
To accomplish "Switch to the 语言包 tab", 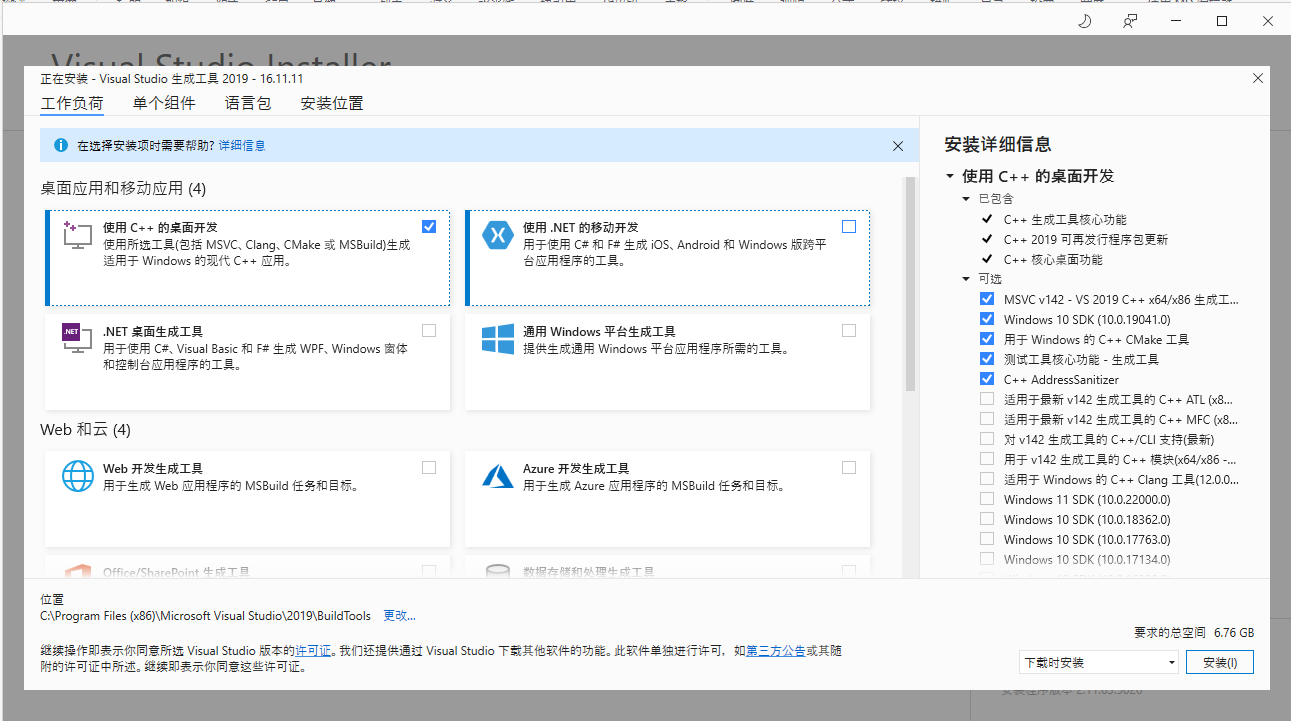I will point(248,103).
